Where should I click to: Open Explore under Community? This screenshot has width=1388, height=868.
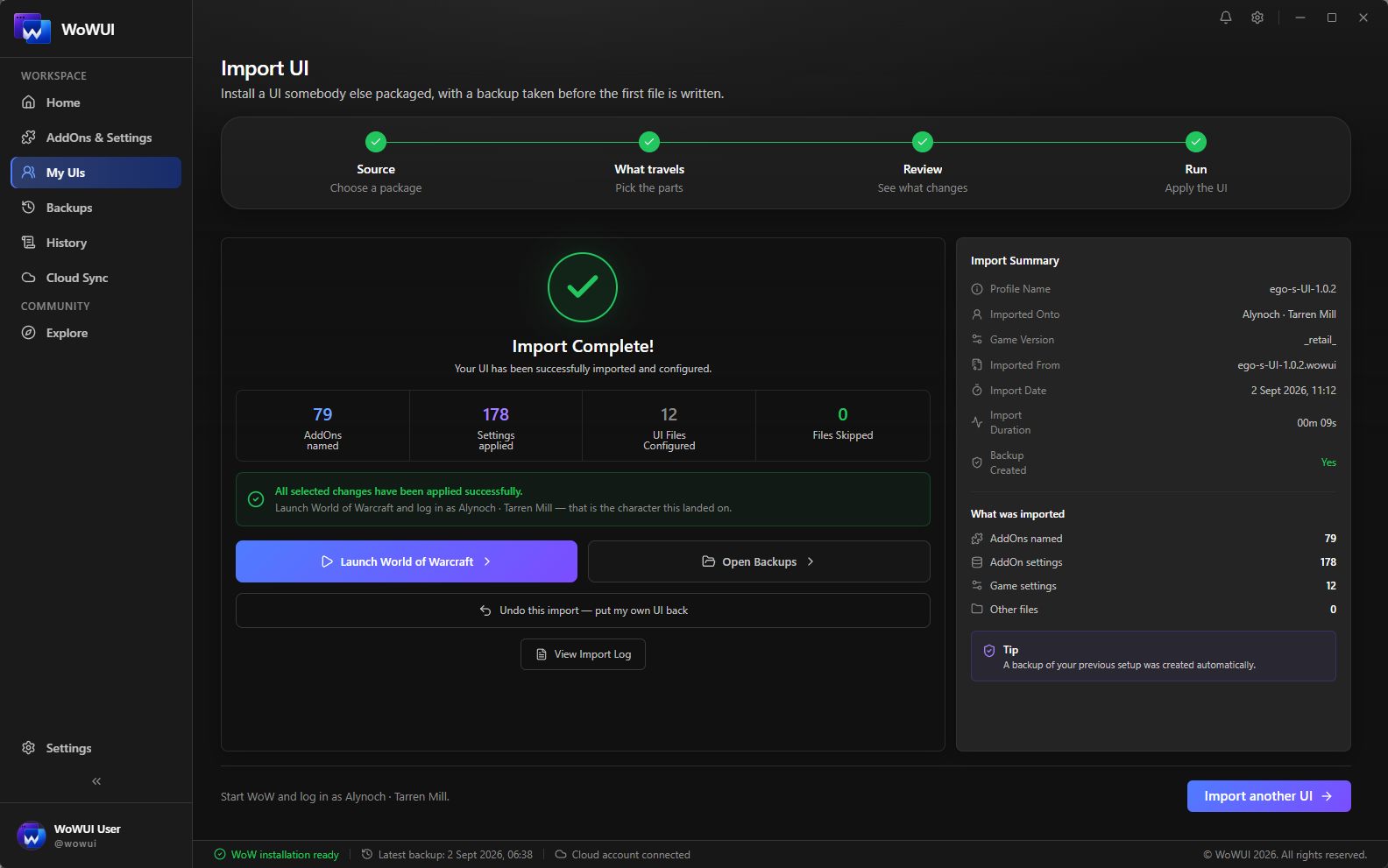[96, 333]
